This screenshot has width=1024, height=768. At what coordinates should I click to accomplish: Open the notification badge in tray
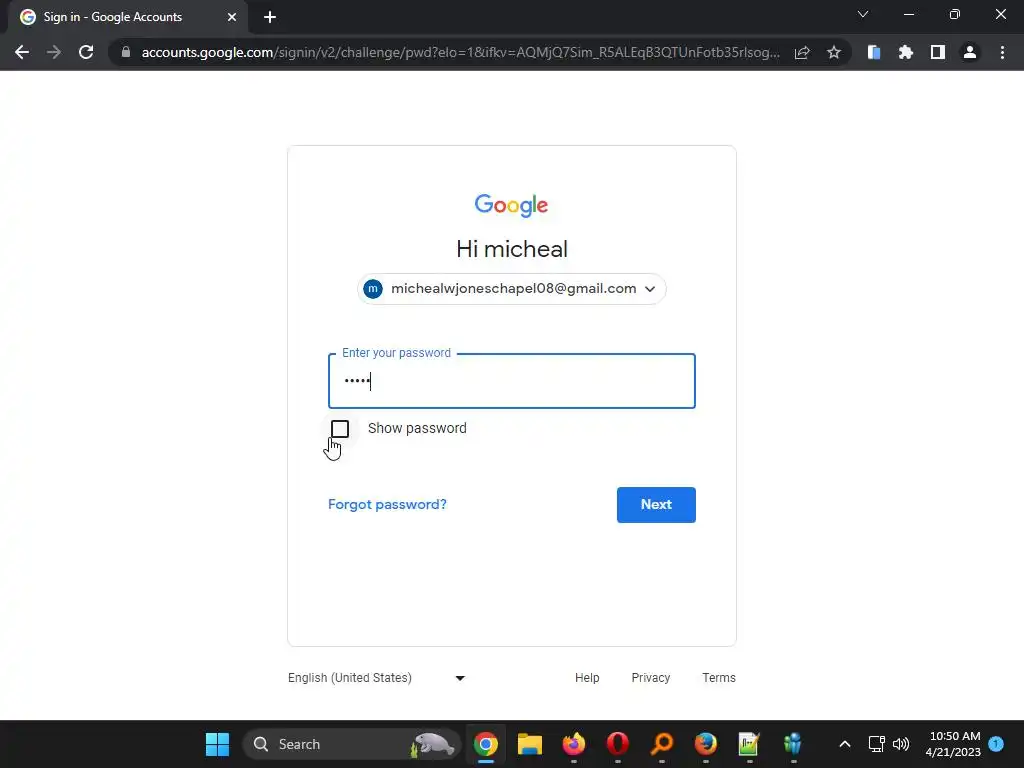pos(996,744)
